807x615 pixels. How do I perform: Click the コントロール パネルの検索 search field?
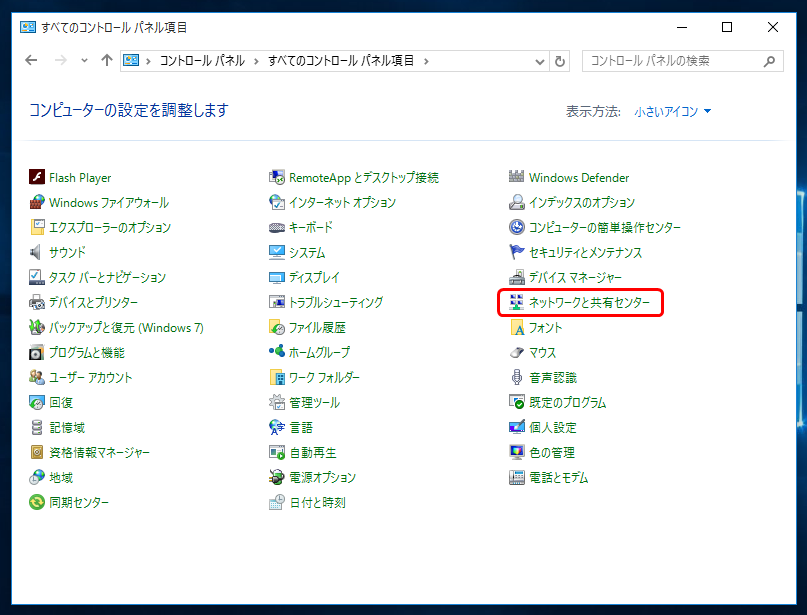[682, 61]
